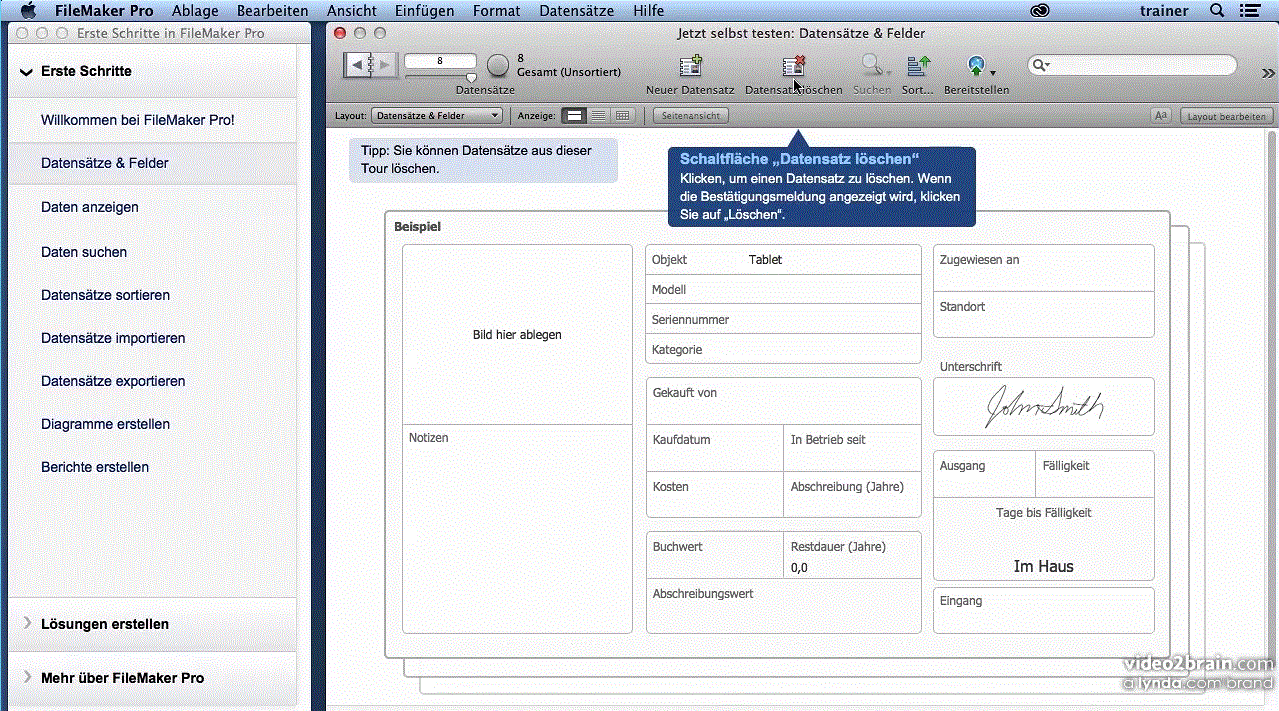This screenshot has height=711, width=1279.
Task: Click the Objekt field containing Tablet
Action: pos(783,260)
